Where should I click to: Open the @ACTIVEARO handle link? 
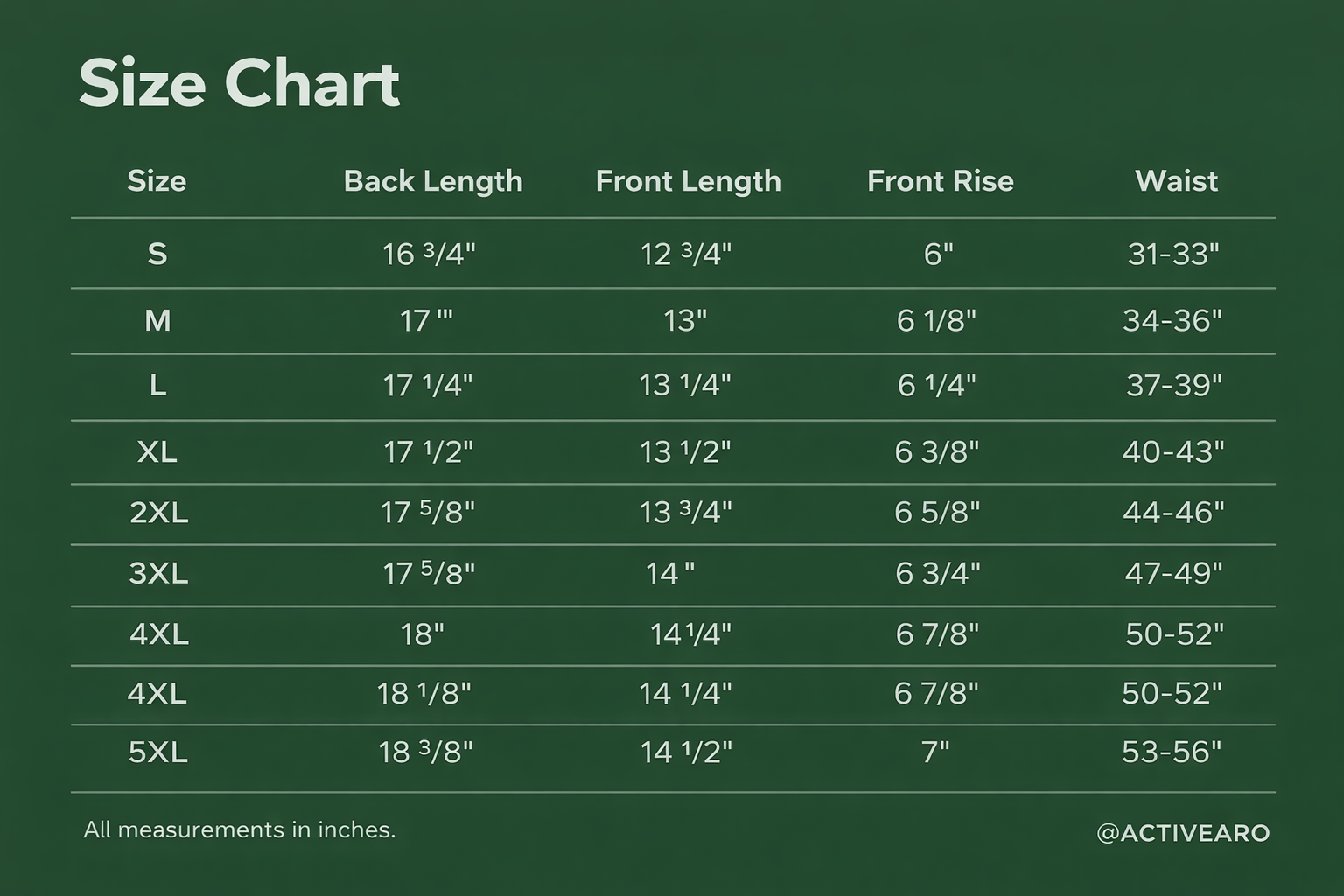1182,832
